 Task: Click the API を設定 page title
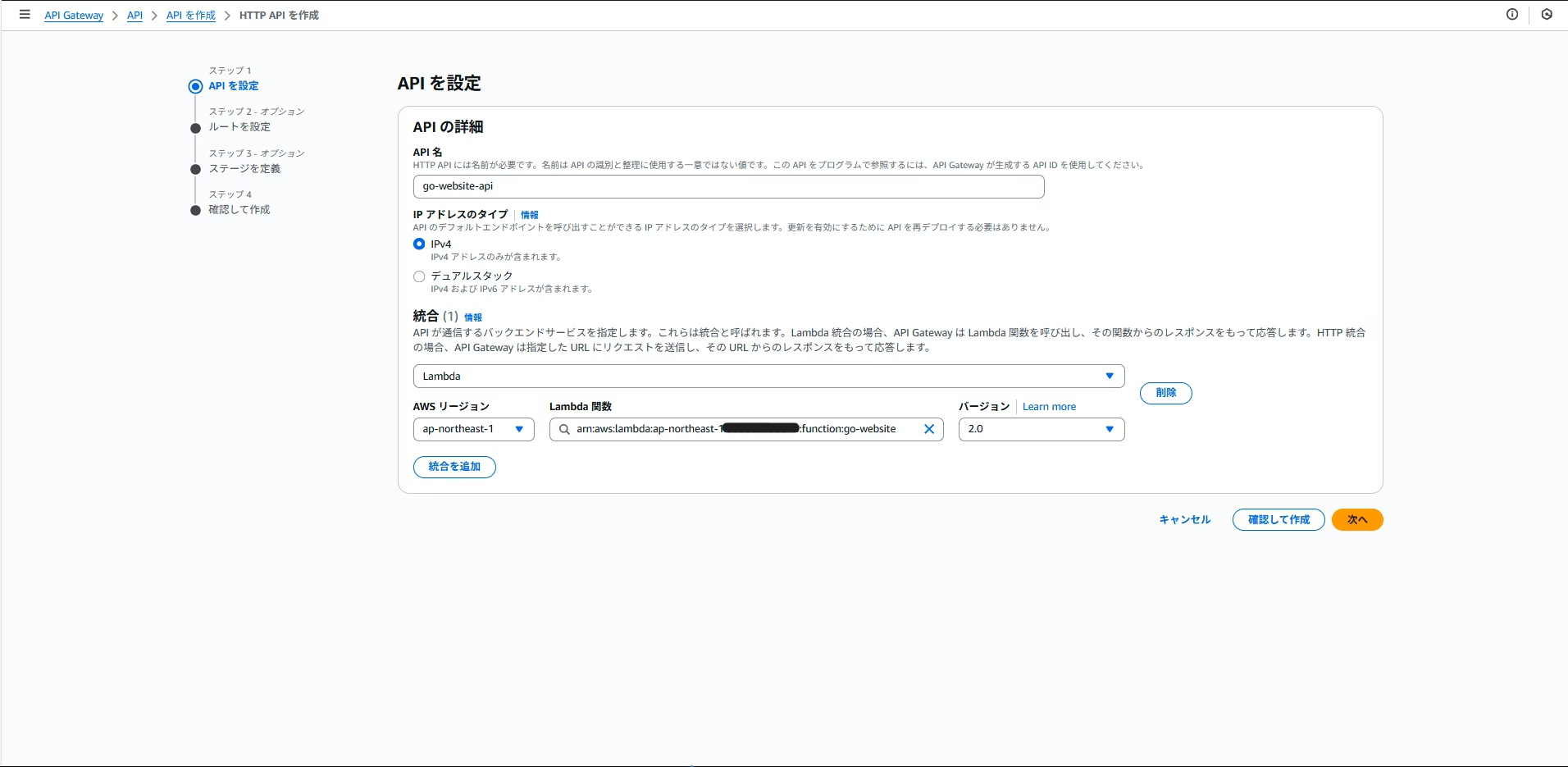[439, 83]
